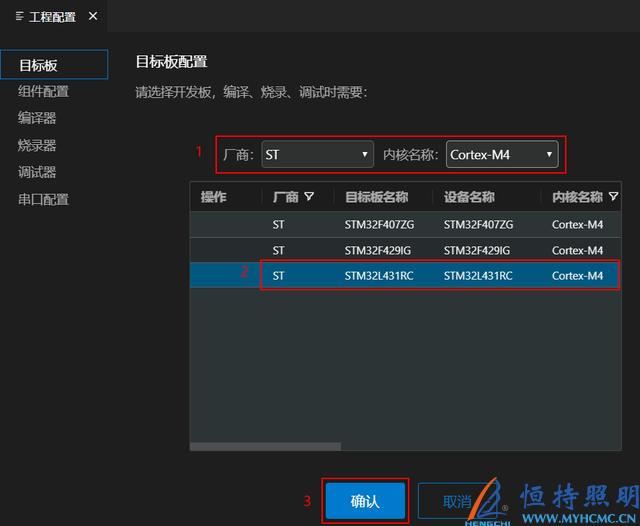
Task: Open the 目标板 settings section
Action: click(x=54, y=64)
